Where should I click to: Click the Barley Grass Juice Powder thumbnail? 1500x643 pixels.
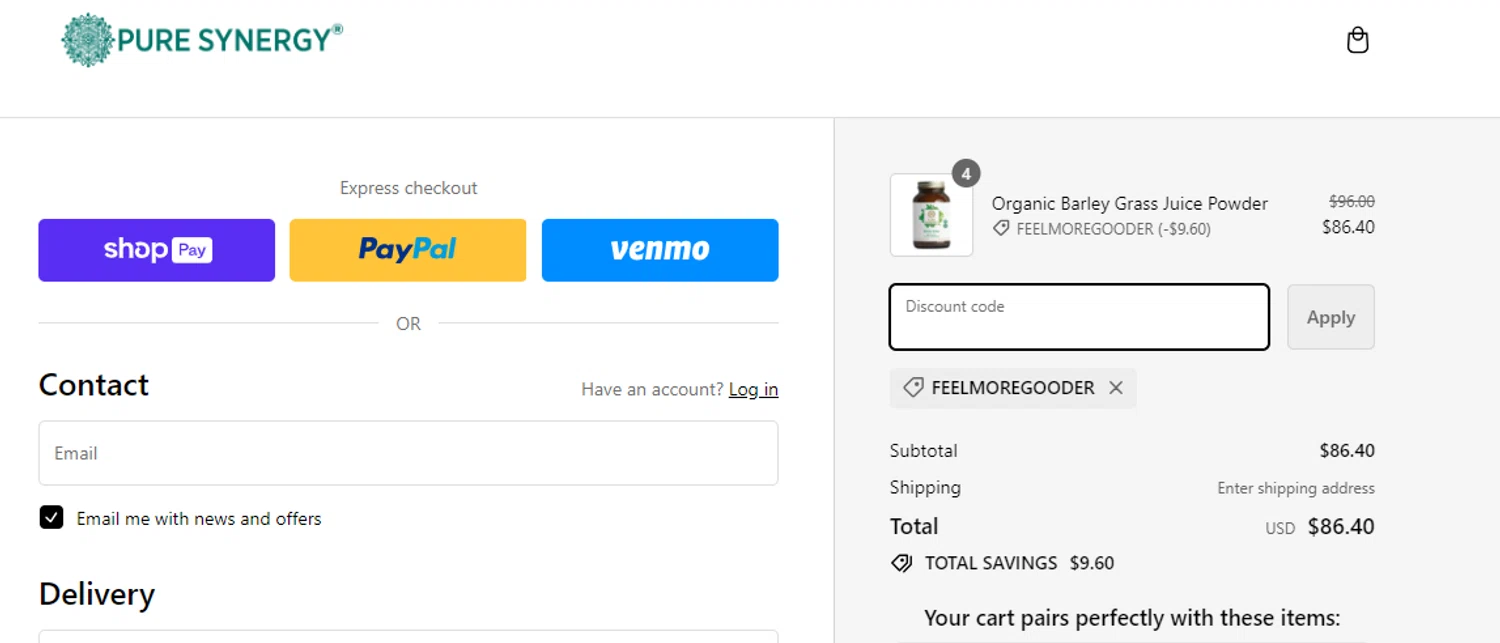(931, 215)
